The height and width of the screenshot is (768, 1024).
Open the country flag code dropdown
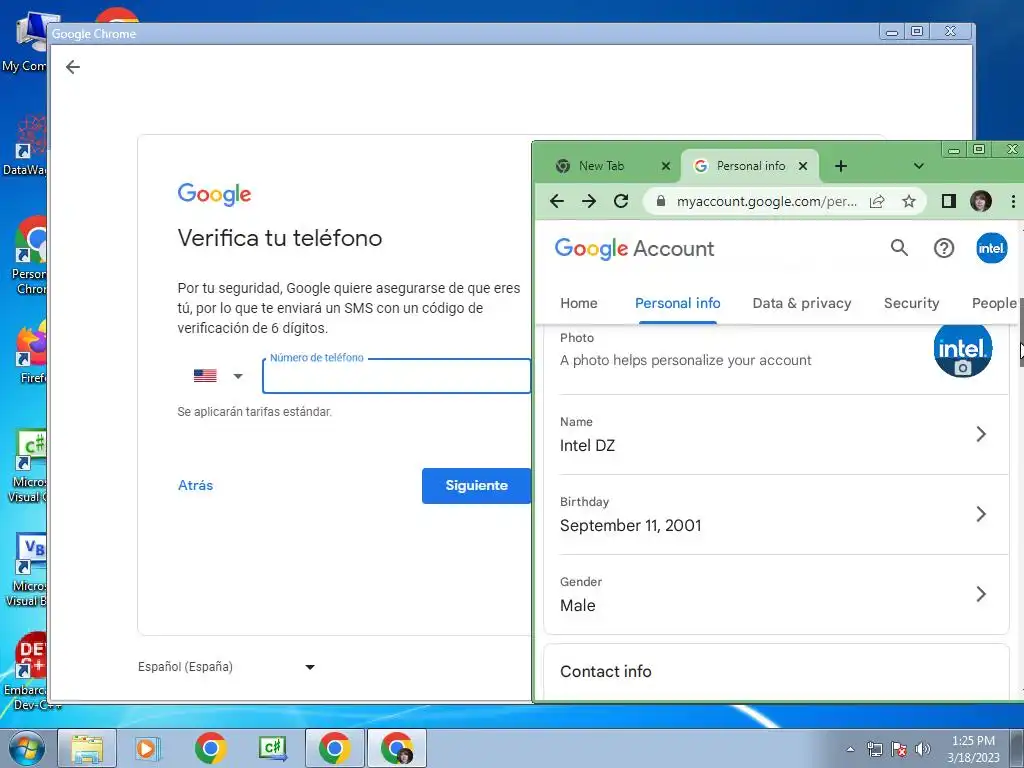coord(218,376)
